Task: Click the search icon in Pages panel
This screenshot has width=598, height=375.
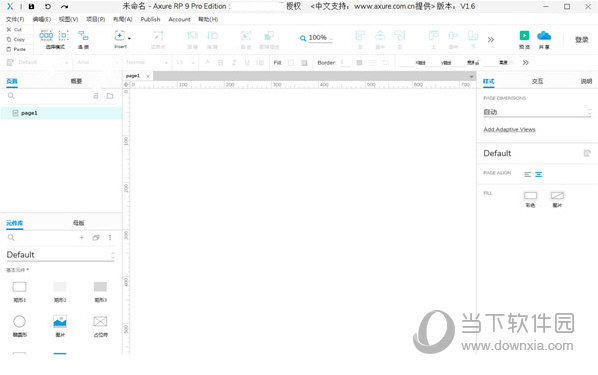Action: 11,96
